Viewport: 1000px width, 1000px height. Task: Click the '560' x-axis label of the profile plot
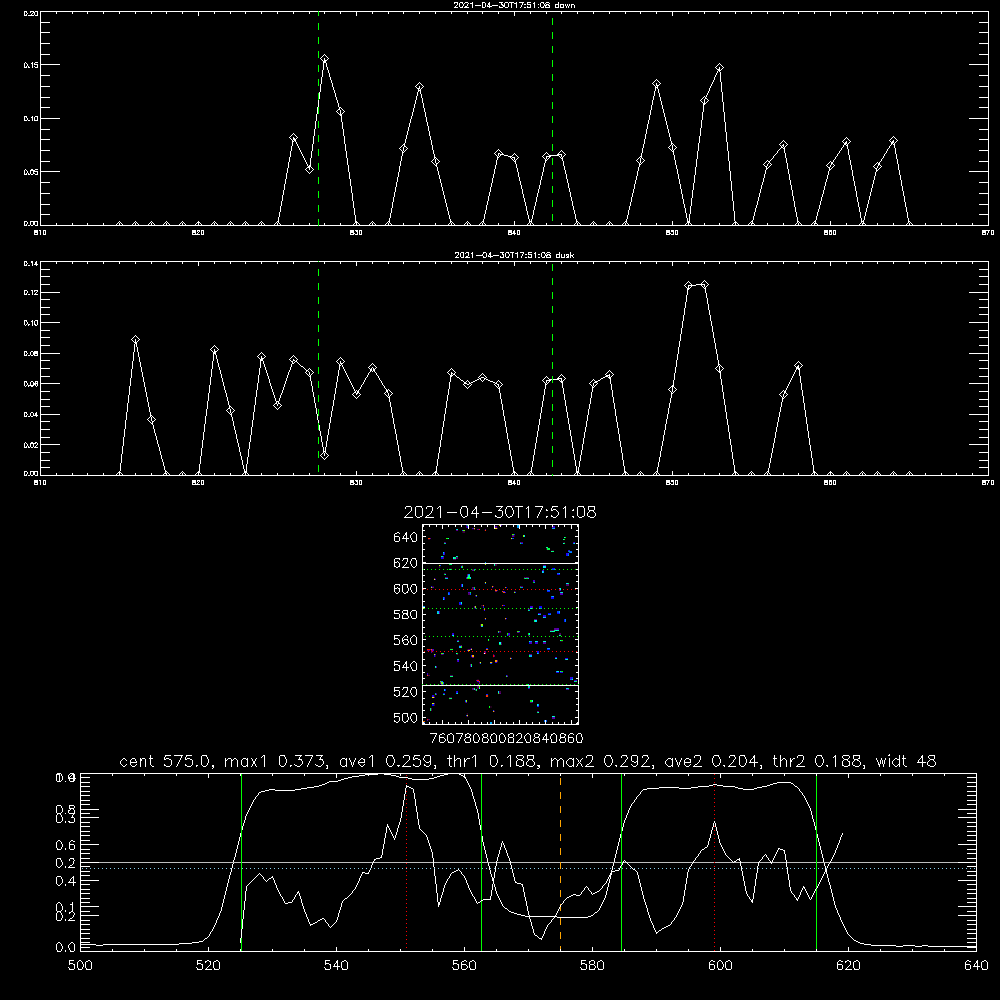464,965
